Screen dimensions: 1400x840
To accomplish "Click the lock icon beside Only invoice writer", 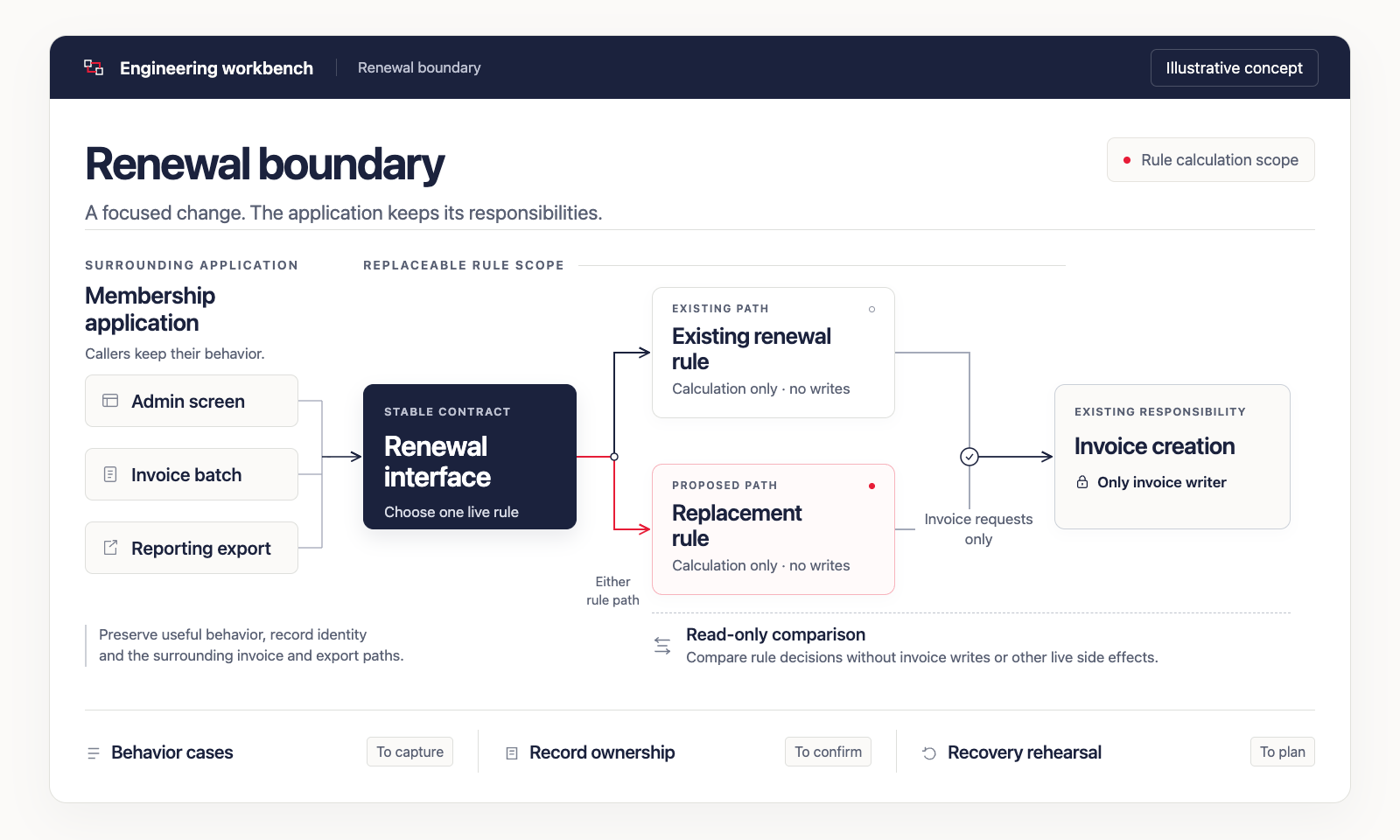I will [1082, 482].
